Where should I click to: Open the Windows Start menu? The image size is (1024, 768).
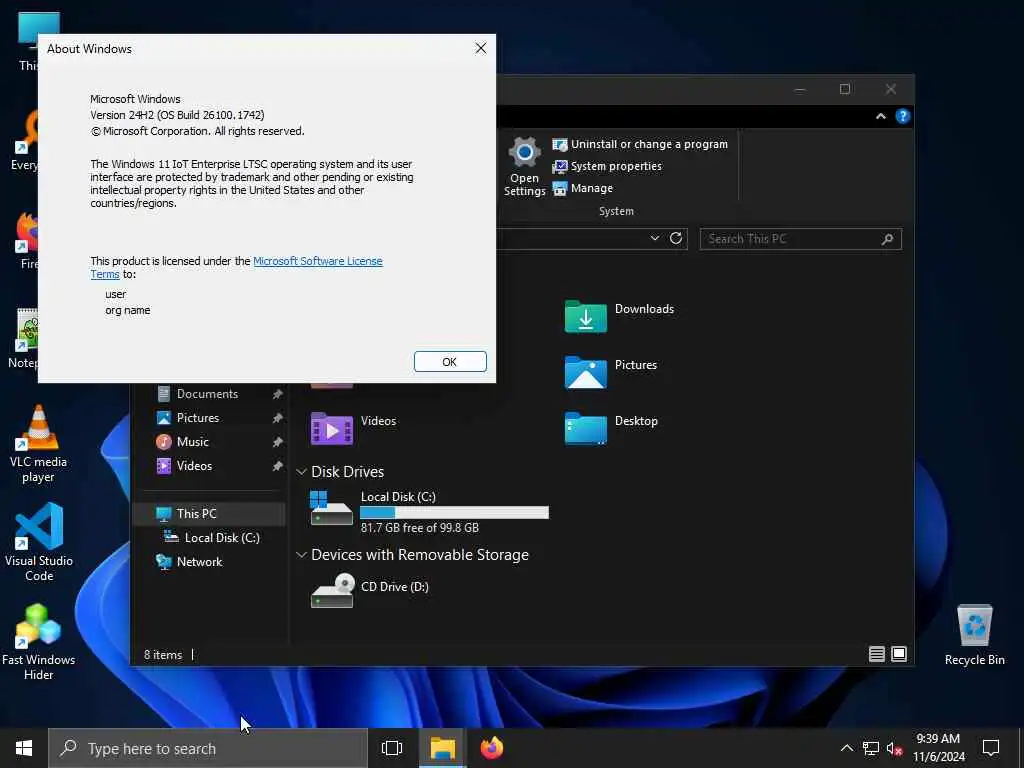coord(24,748)
